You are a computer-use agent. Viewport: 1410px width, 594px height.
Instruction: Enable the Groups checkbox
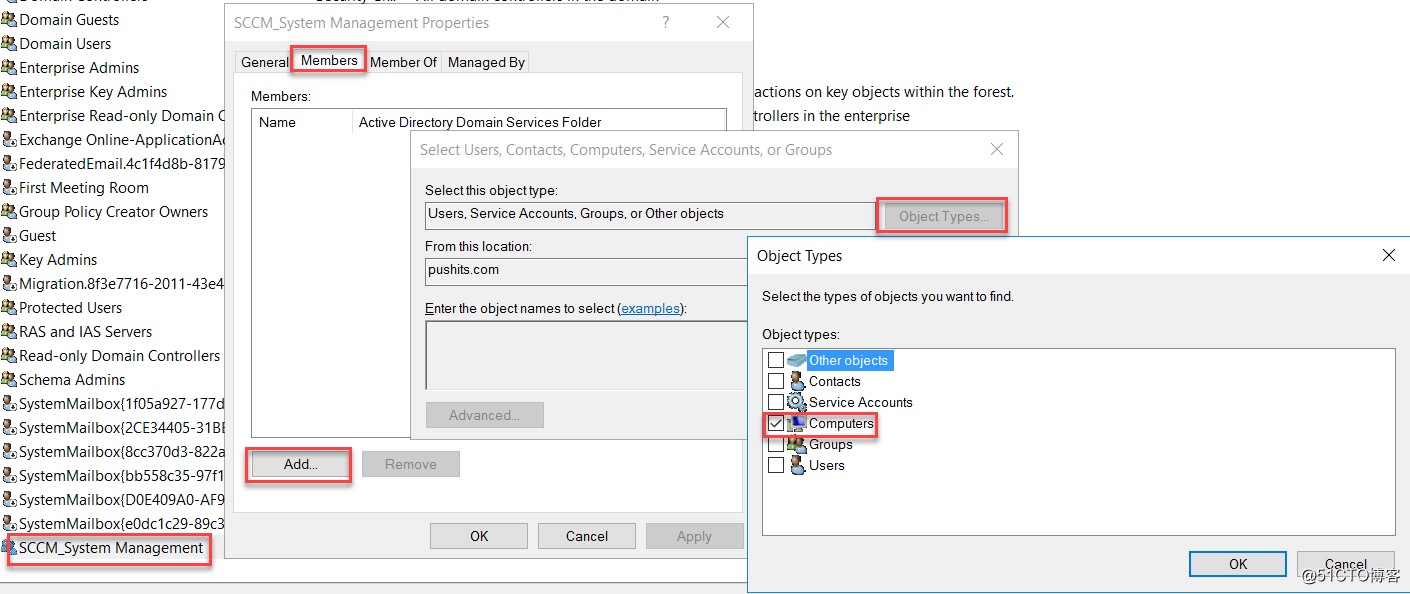coord(776,444)
